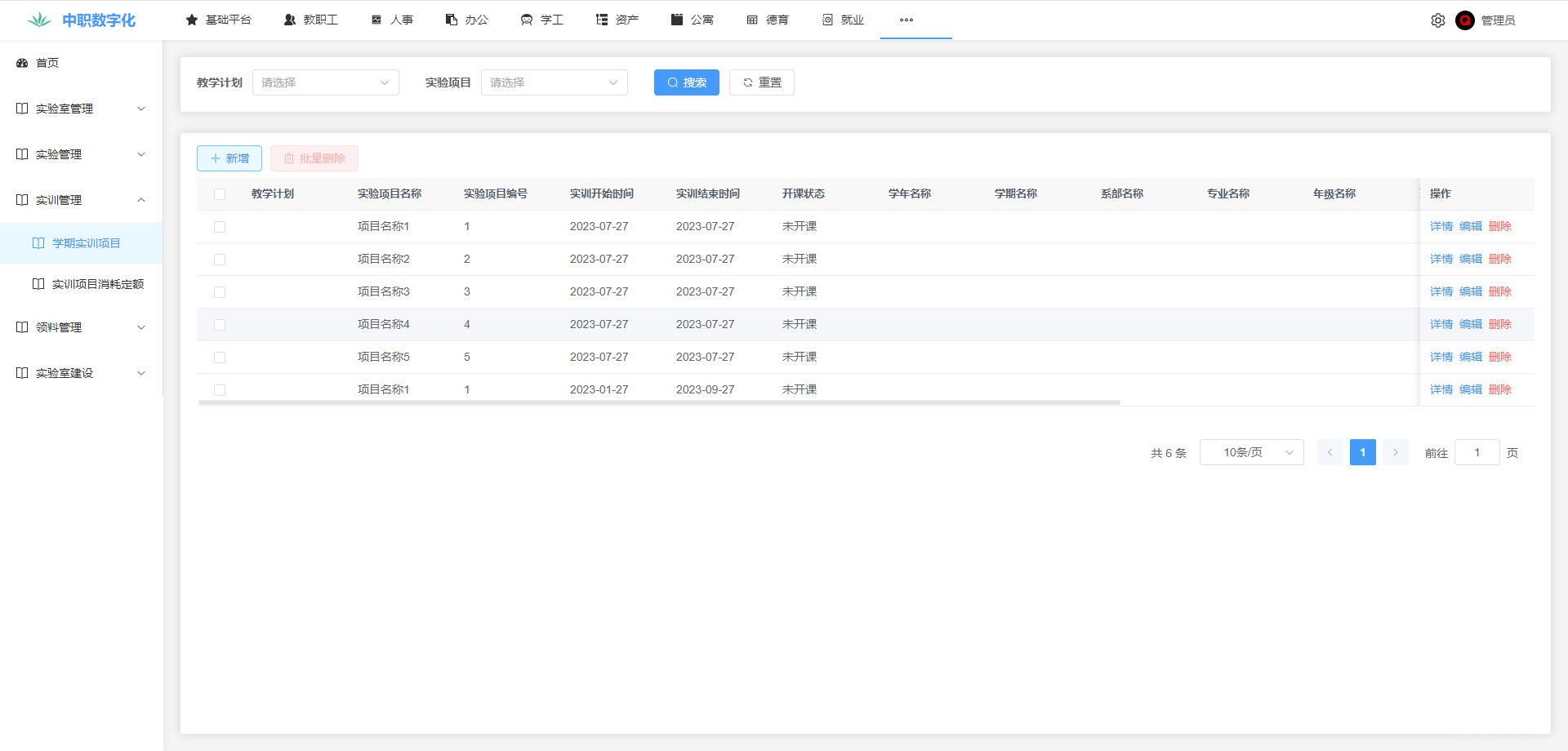Expand the 领料管理 sidebar menu
Viewport: 1568px width, 751px height.
81,327
